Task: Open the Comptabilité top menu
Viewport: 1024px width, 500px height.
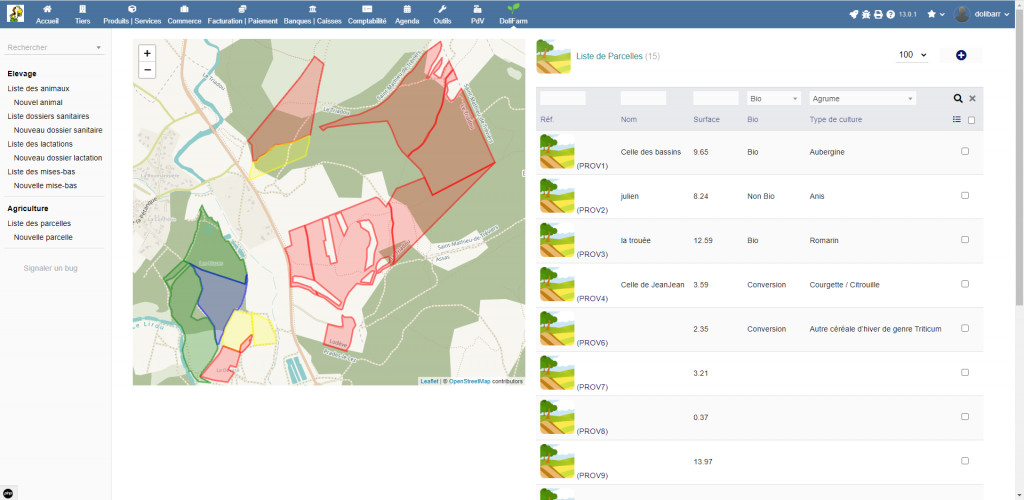Action: point(367,14)
